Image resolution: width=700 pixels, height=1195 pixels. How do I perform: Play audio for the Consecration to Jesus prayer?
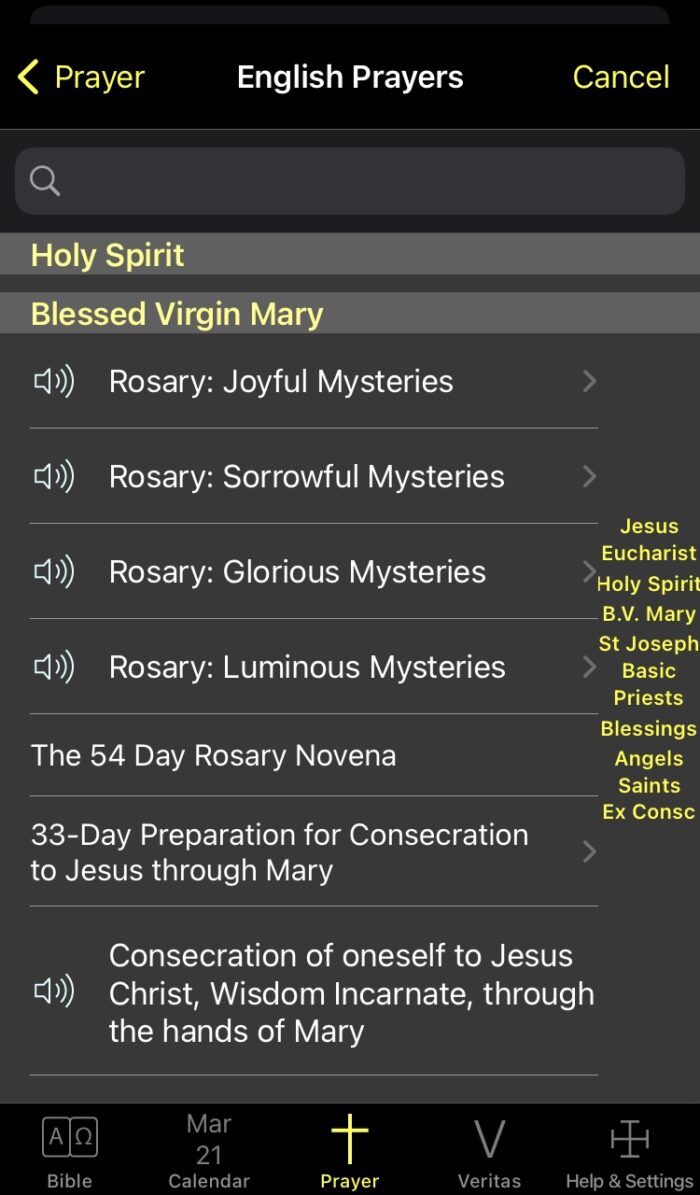(55, 992)
